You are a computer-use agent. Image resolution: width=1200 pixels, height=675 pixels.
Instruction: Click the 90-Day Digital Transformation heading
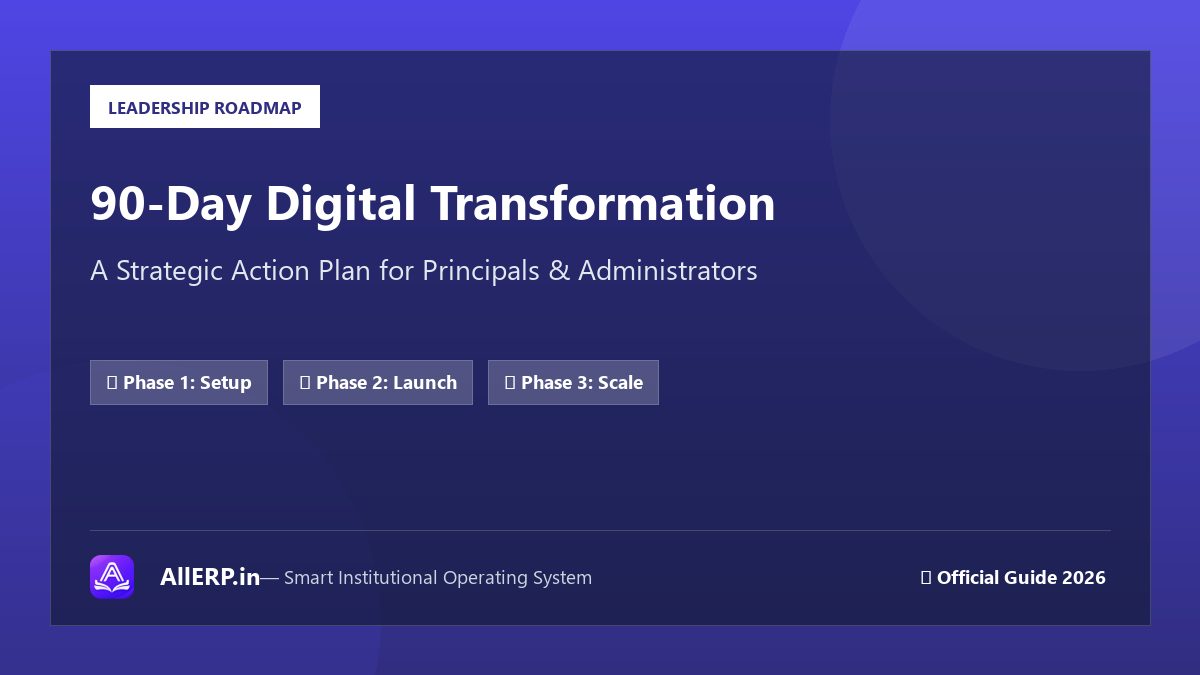(433, 204)
